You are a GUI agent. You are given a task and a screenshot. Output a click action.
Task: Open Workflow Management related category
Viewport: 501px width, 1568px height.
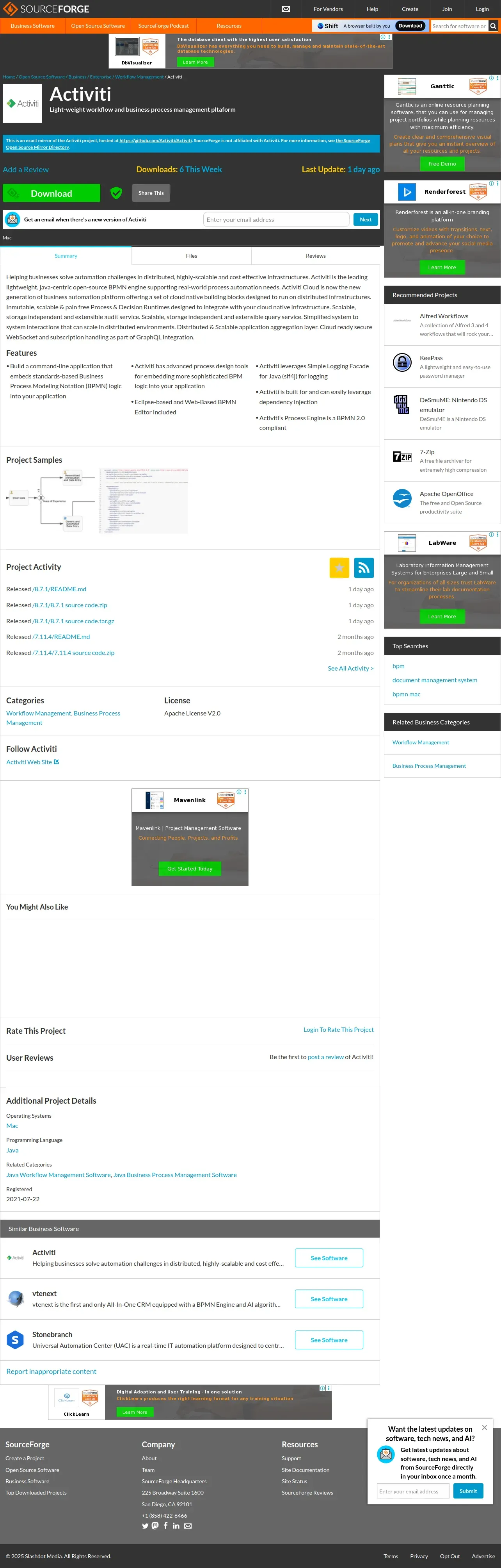pos(421,742)
